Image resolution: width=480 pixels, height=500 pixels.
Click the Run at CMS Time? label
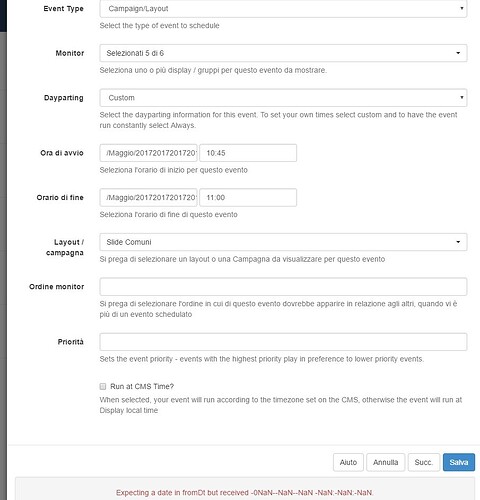point(142,386)
